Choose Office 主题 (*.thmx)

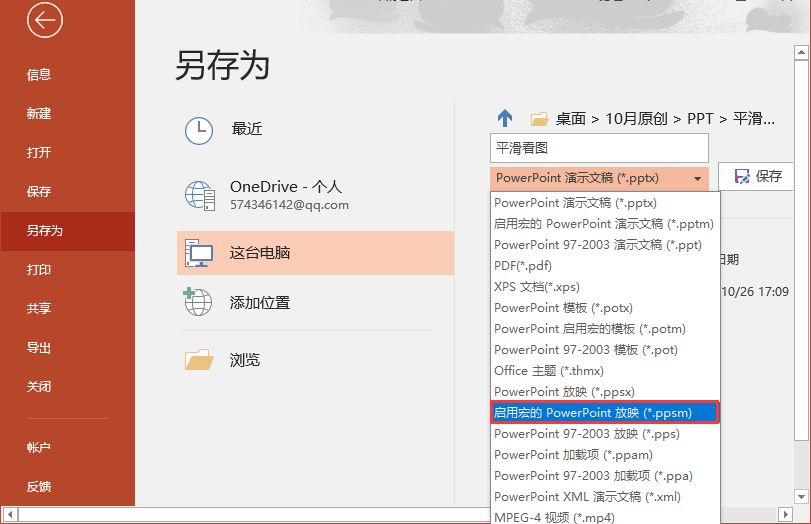tap(605, 371)
